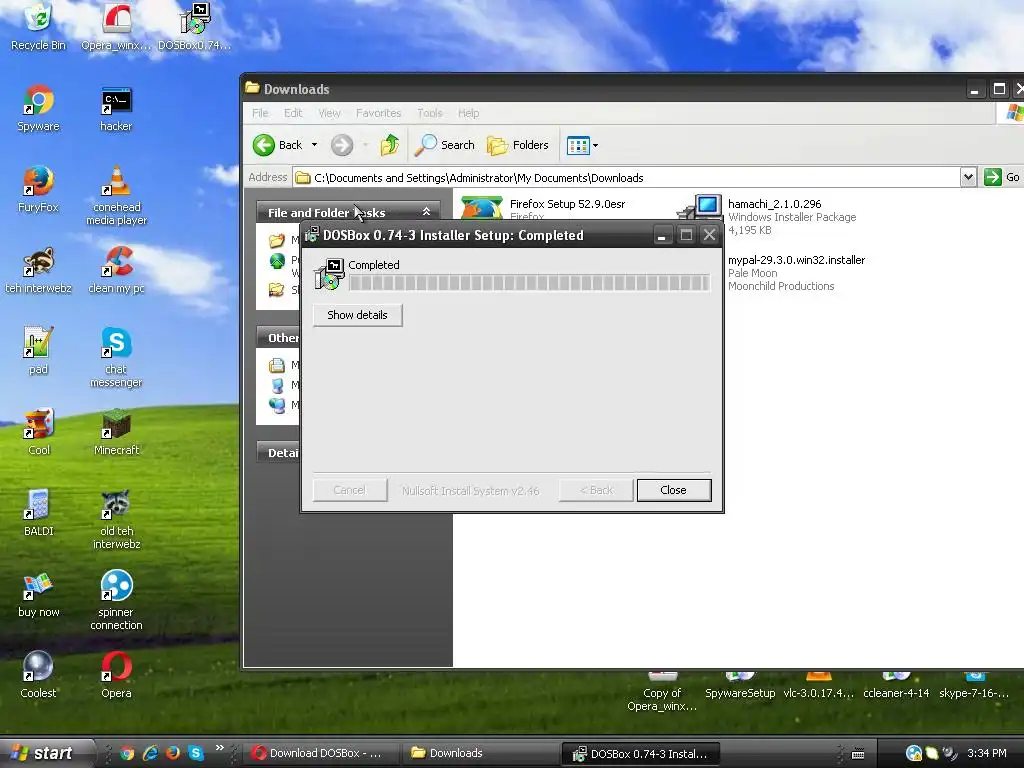Expand the quick launch overflow chevron
1024x768 pixels.
[x=219, y=748]
